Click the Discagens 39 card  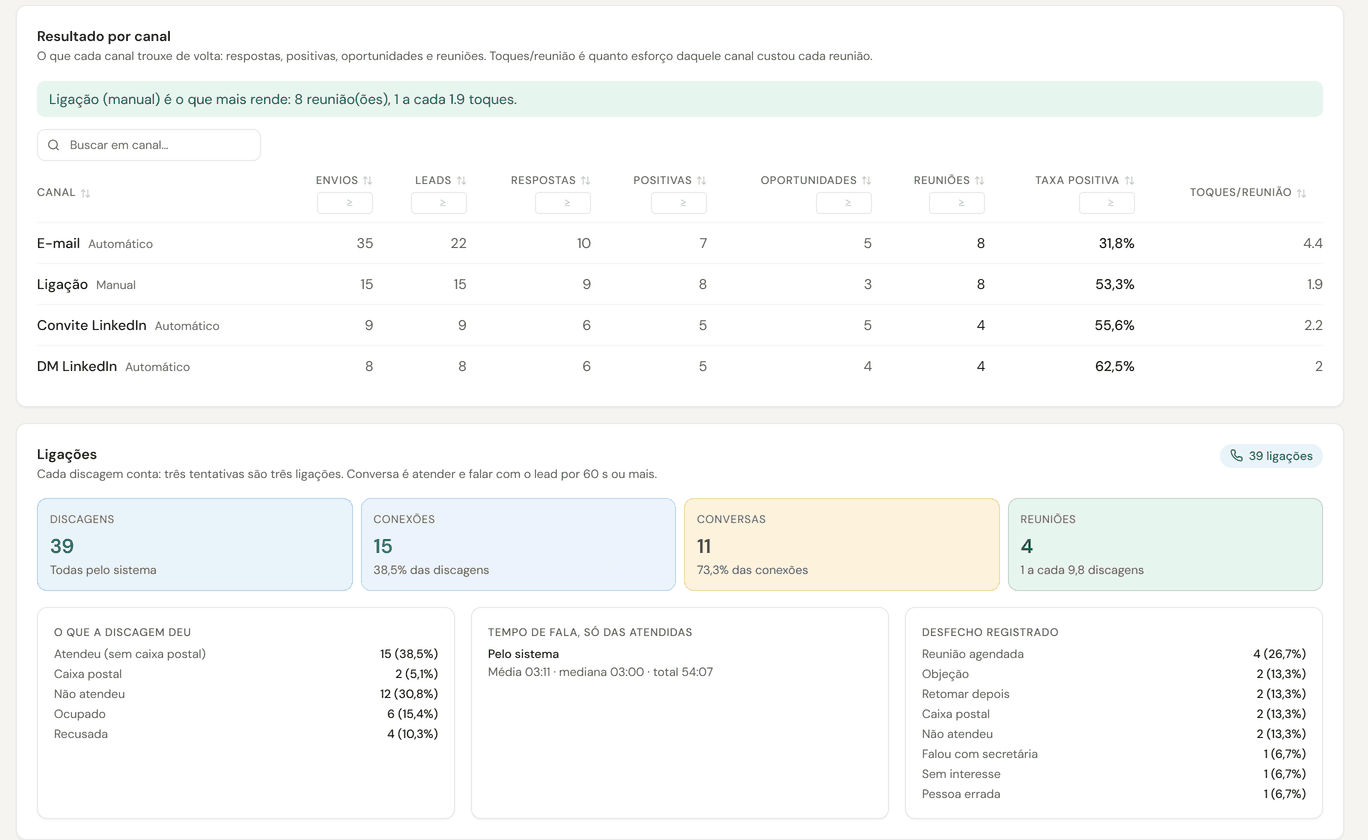(195, 545)
